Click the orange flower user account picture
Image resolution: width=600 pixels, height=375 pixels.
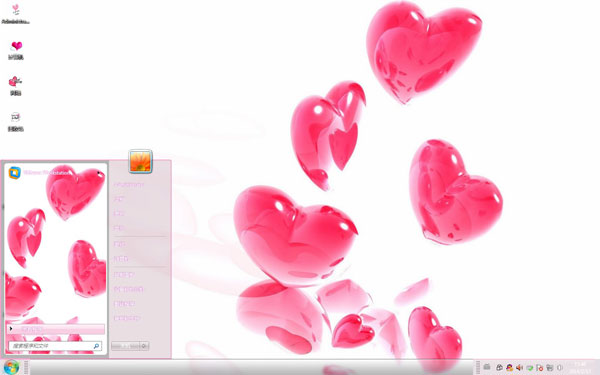[140, 161]
